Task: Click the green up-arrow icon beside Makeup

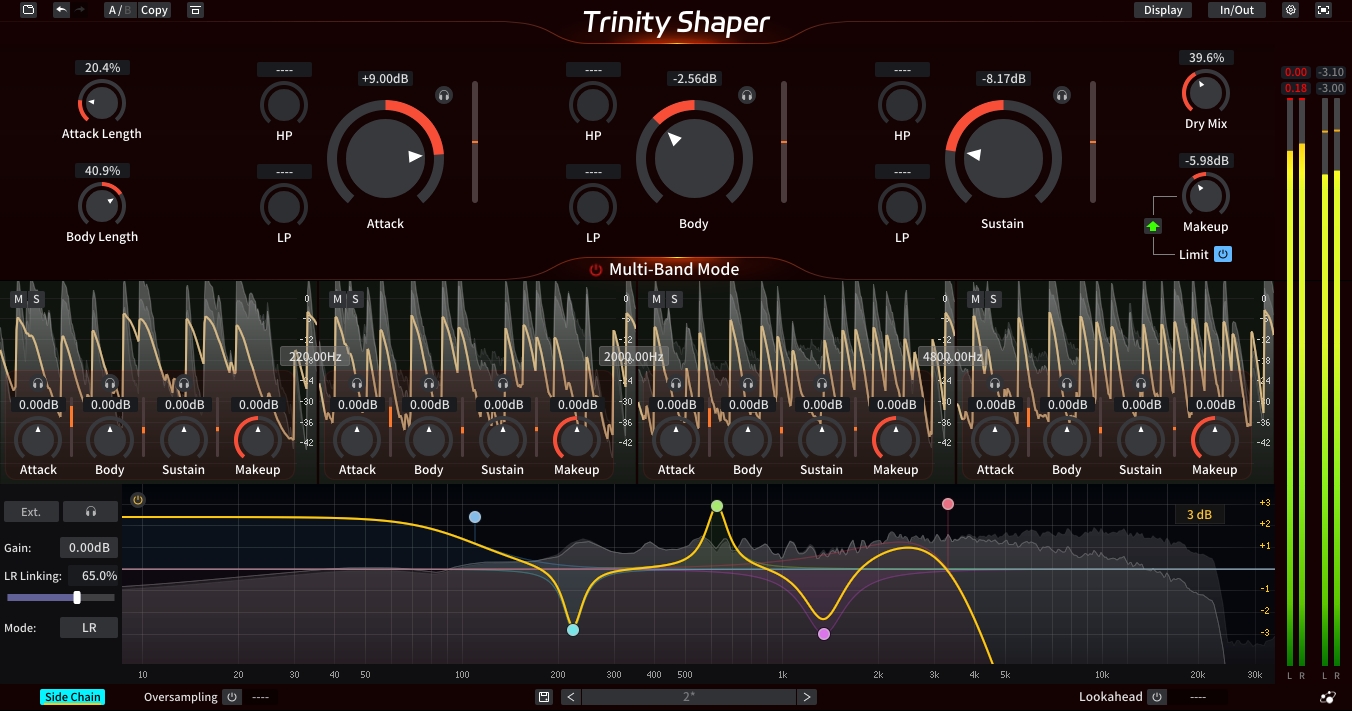Action: (x=1153, y=226)
